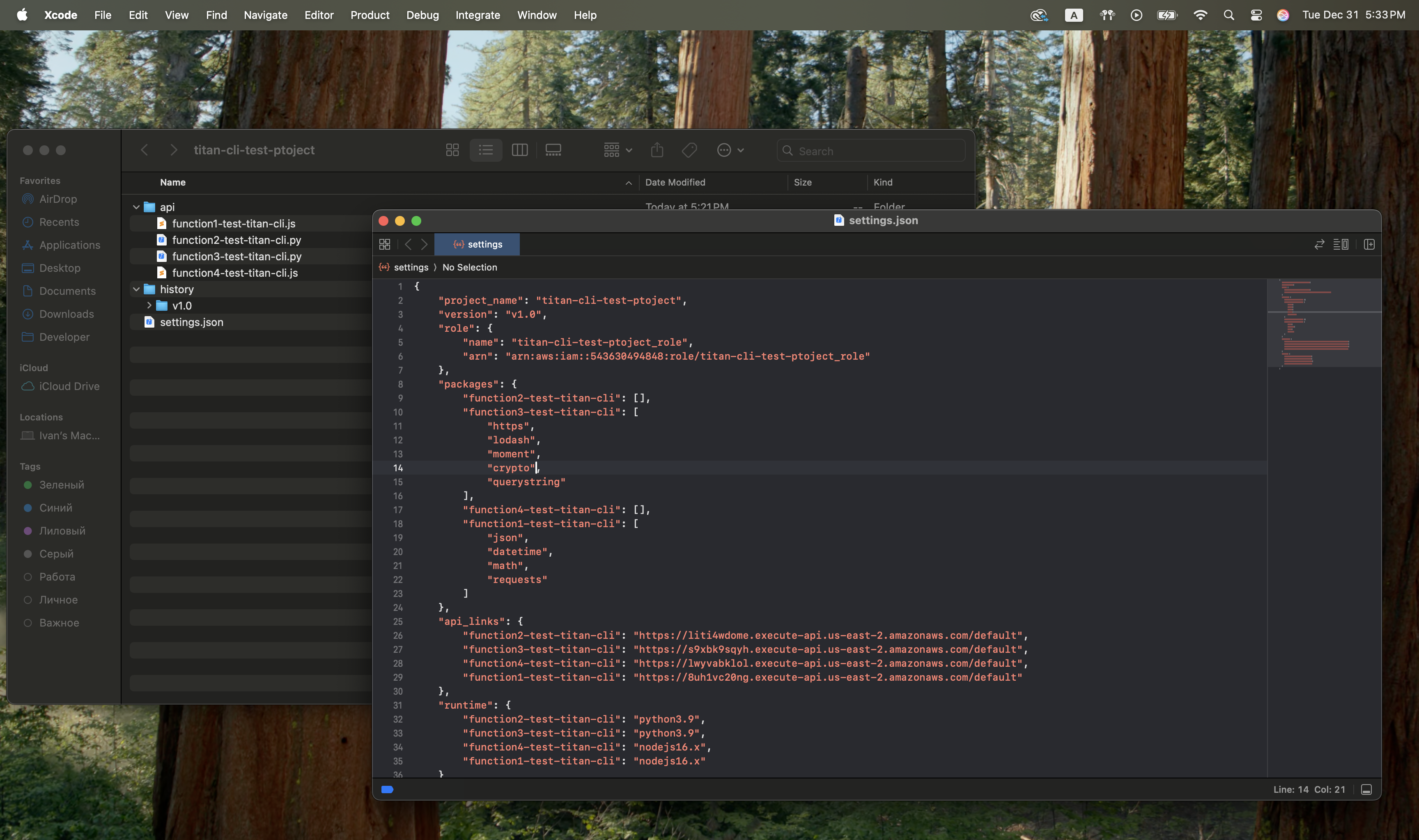
Task: Collapse the history folder
Action: [136, 289]
